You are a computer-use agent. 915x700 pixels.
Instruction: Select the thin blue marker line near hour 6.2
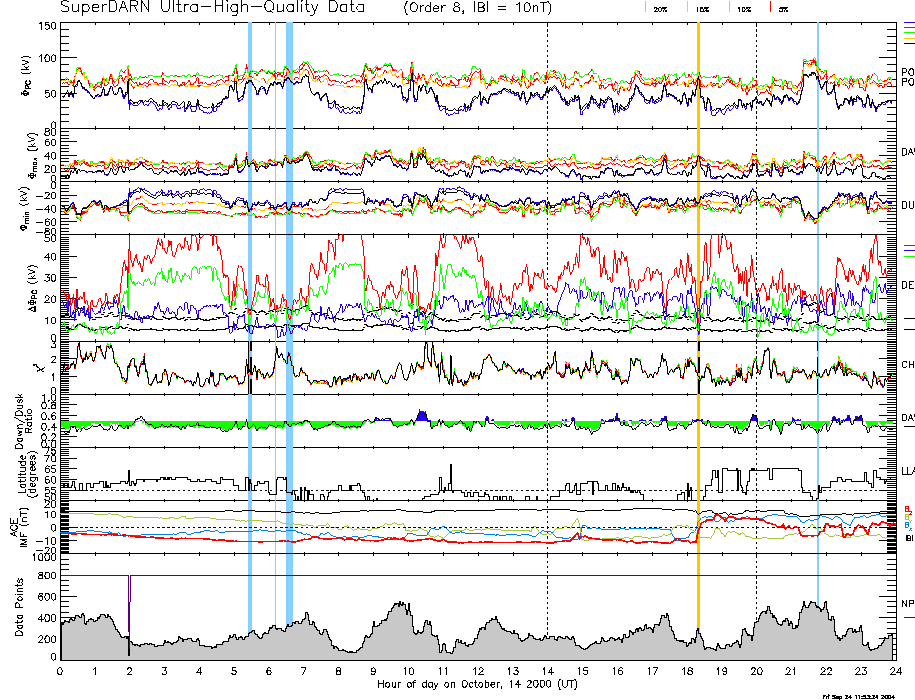coord(275,324)
